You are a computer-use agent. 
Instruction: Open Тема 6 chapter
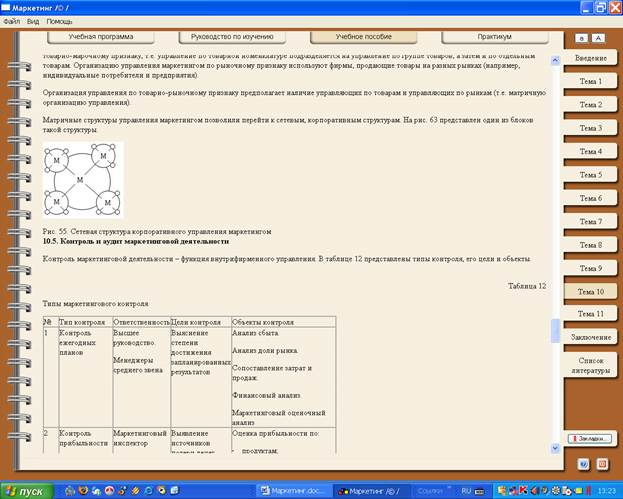(x=591, y=198)
